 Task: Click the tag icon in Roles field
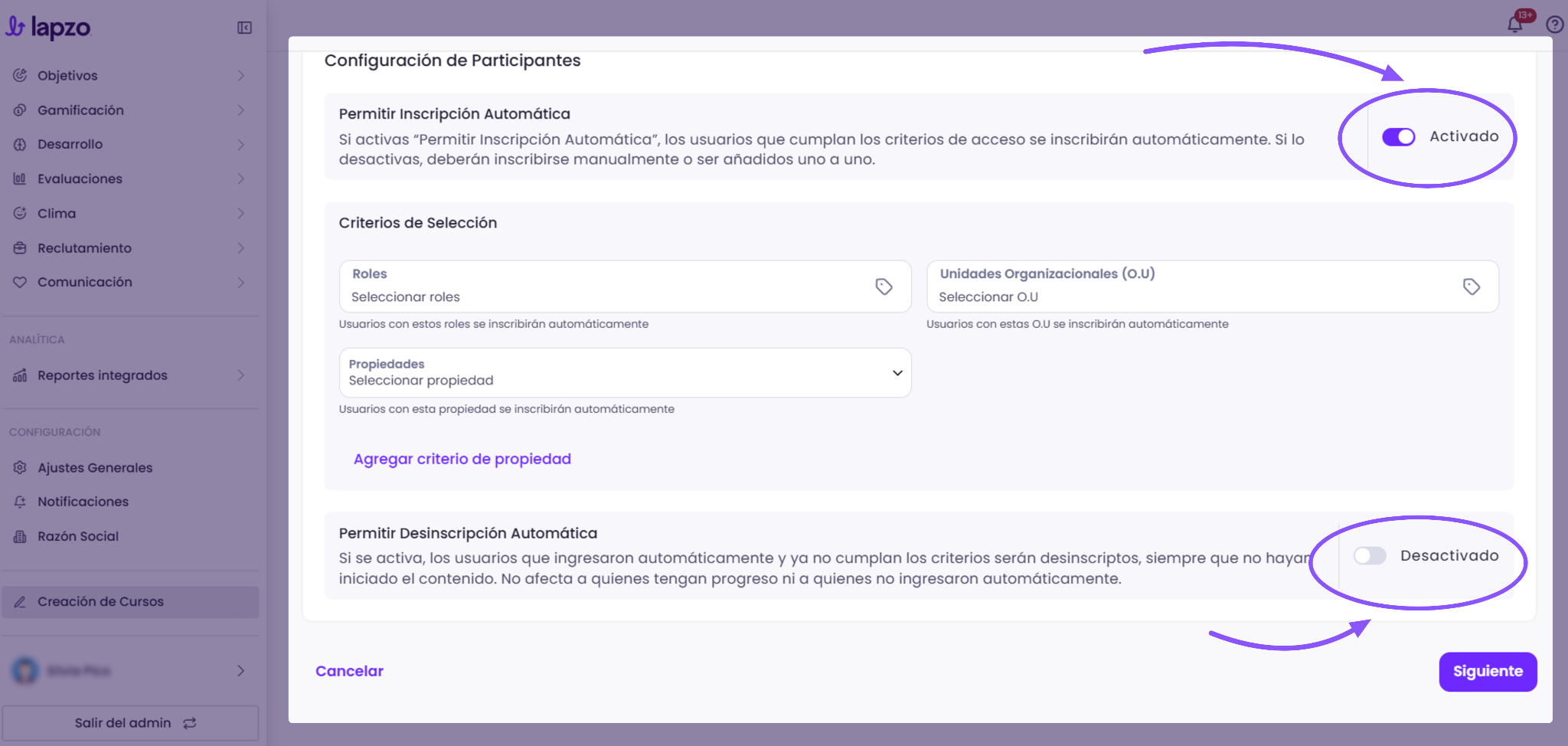tap(884, 286)
